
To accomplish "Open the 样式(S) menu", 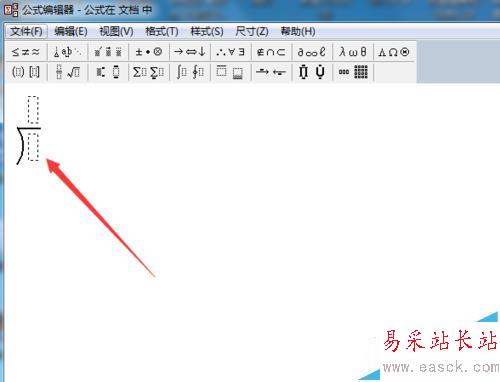I will [207, 32].
